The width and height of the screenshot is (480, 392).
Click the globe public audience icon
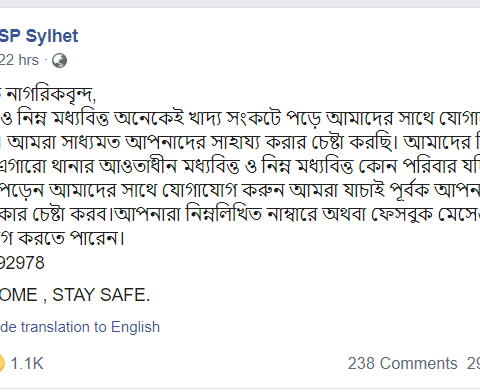pyautogui.click(x=60, y=61)
